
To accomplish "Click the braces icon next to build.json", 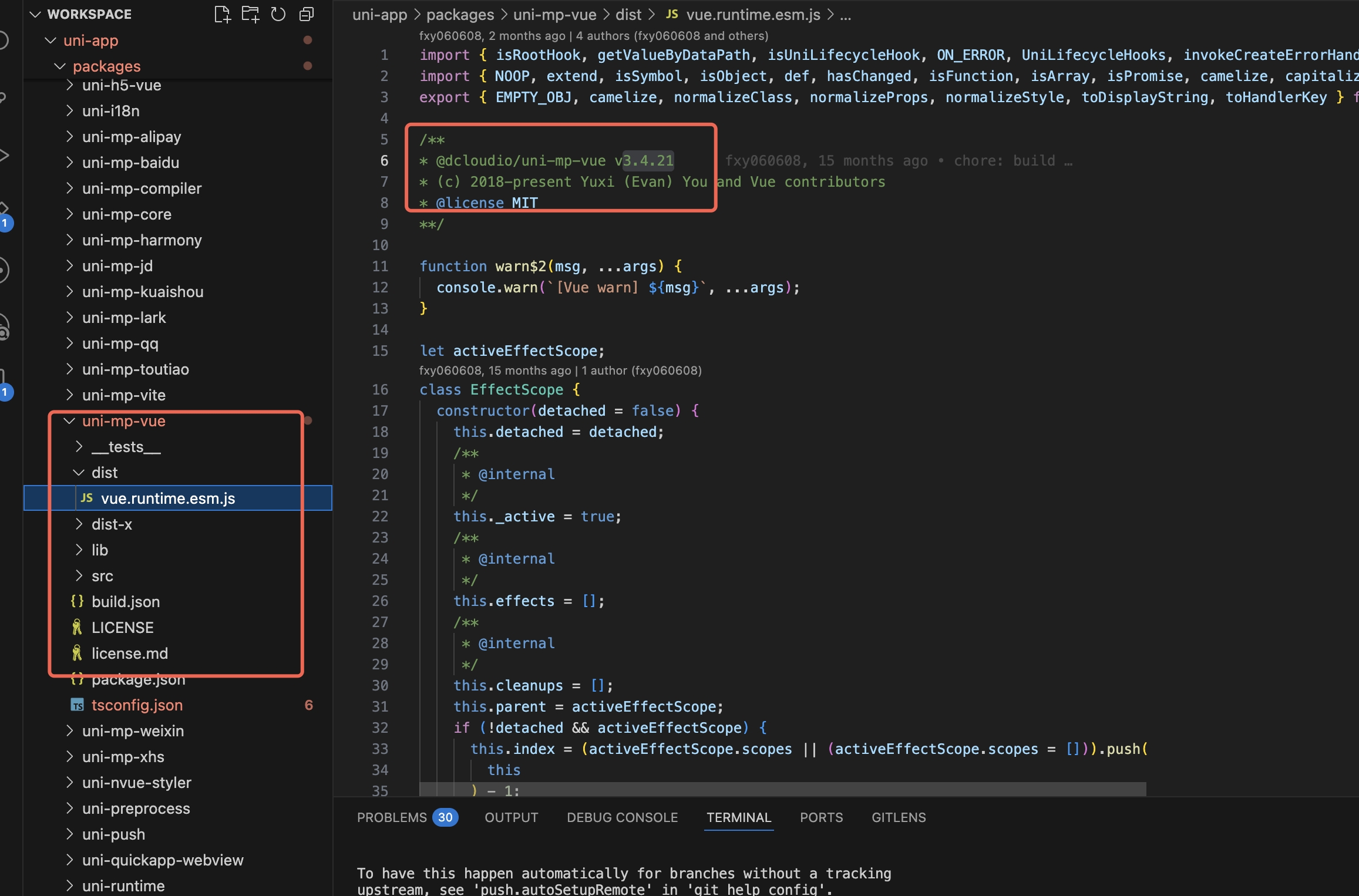I will point(77,601).
